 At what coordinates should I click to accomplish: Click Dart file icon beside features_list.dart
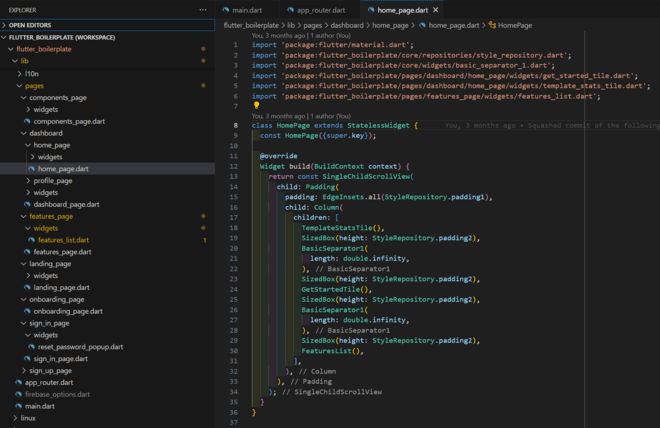pos(32,240)
